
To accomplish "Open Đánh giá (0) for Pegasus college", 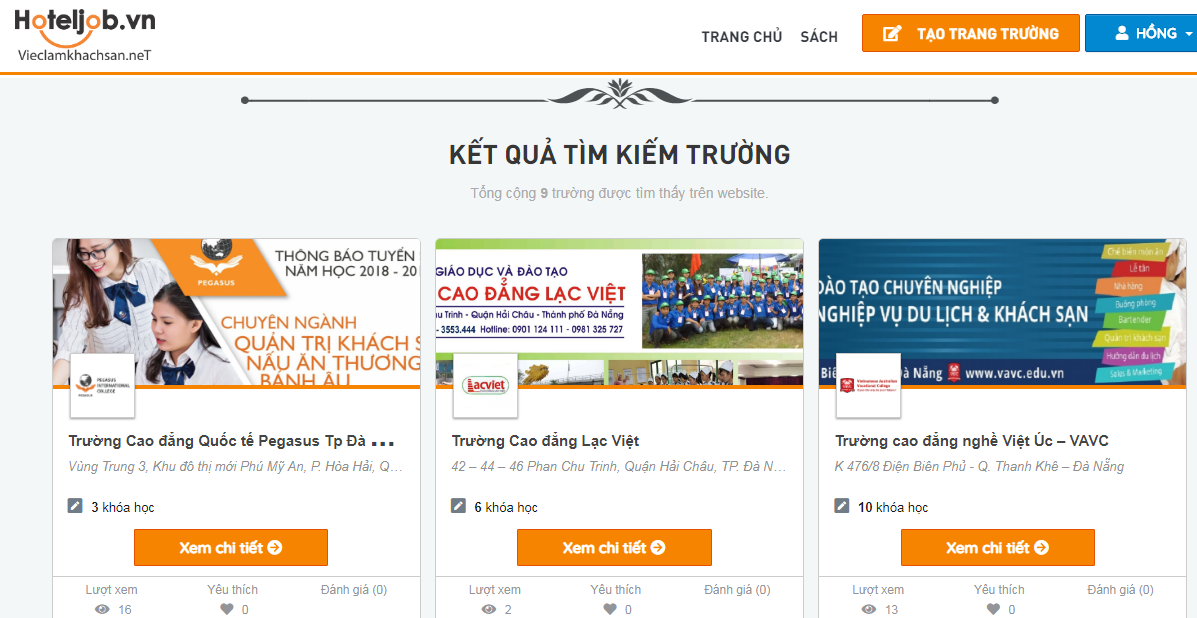I will pyautogui.click(x=353, y=590).
